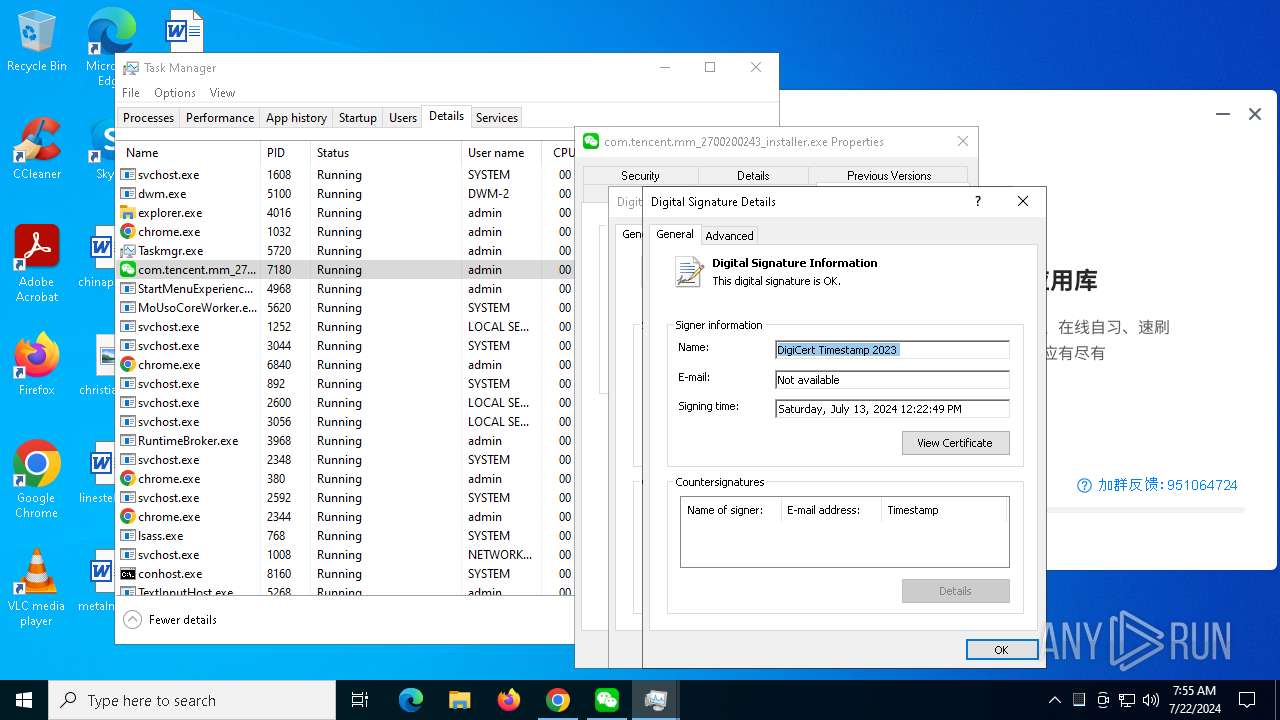Open VLC media player shortcut
This screenshot has height=720, width=1280.
tap(36, 588)
